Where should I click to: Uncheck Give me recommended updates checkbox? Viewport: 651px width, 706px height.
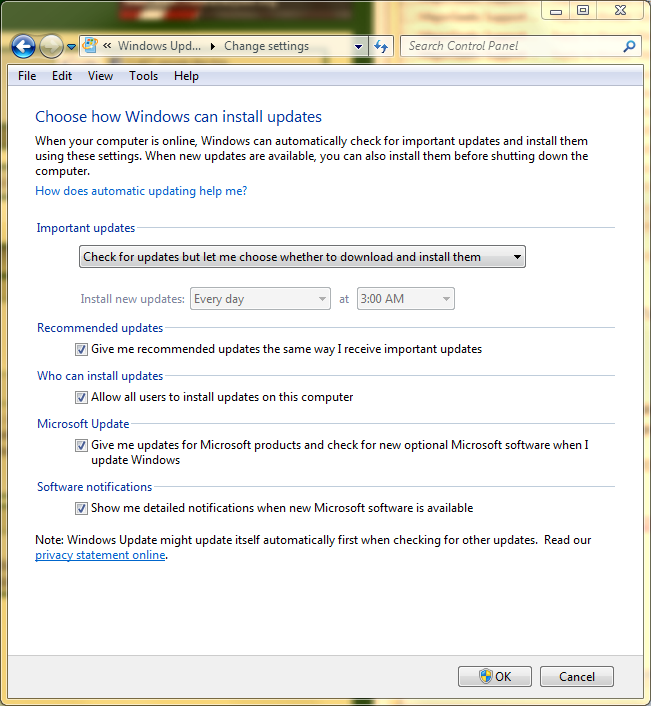[x=82, y=350]
